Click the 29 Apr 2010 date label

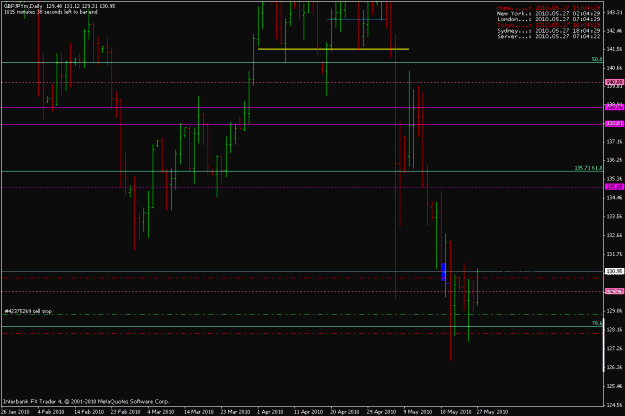[381, 412]
